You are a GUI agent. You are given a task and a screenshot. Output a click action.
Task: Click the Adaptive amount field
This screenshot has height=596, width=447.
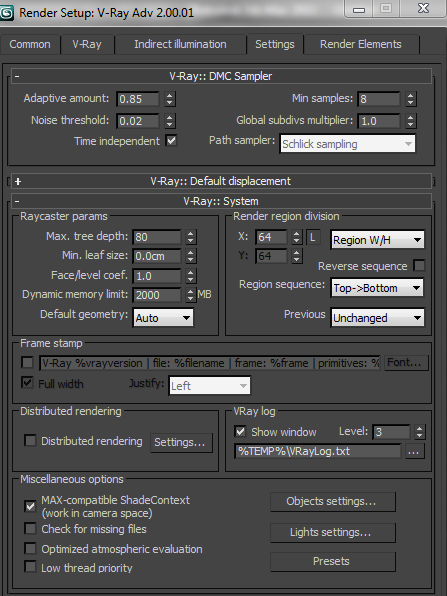138,99
